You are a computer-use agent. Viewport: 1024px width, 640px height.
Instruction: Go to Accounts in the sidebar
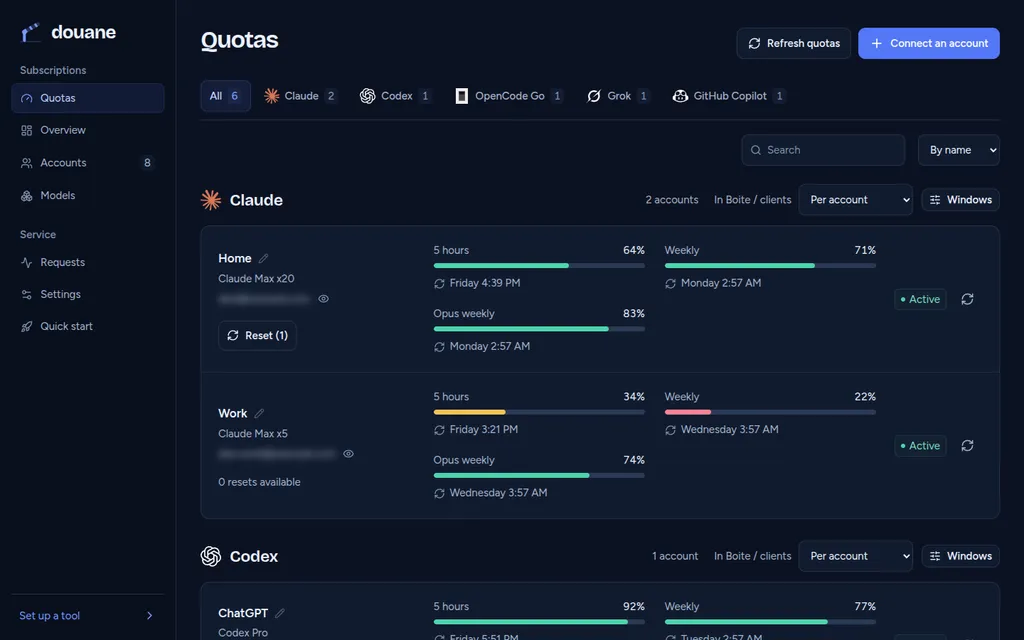click(x=88, y=163)
